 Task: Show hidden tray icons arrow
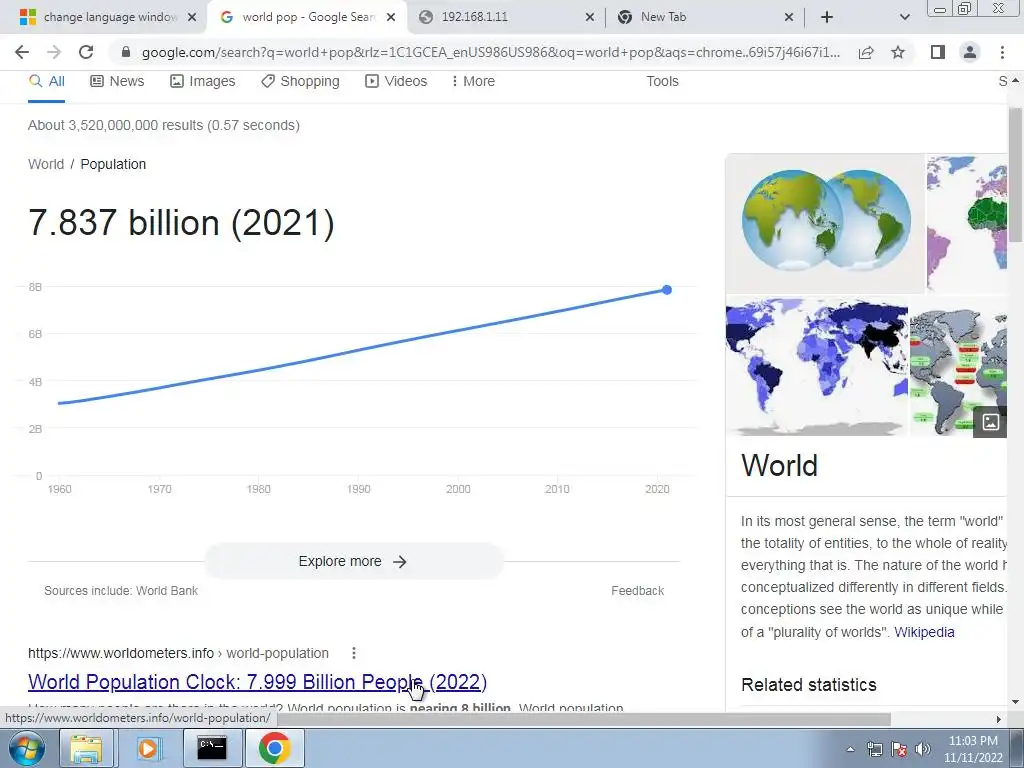[x=850, y=749]
